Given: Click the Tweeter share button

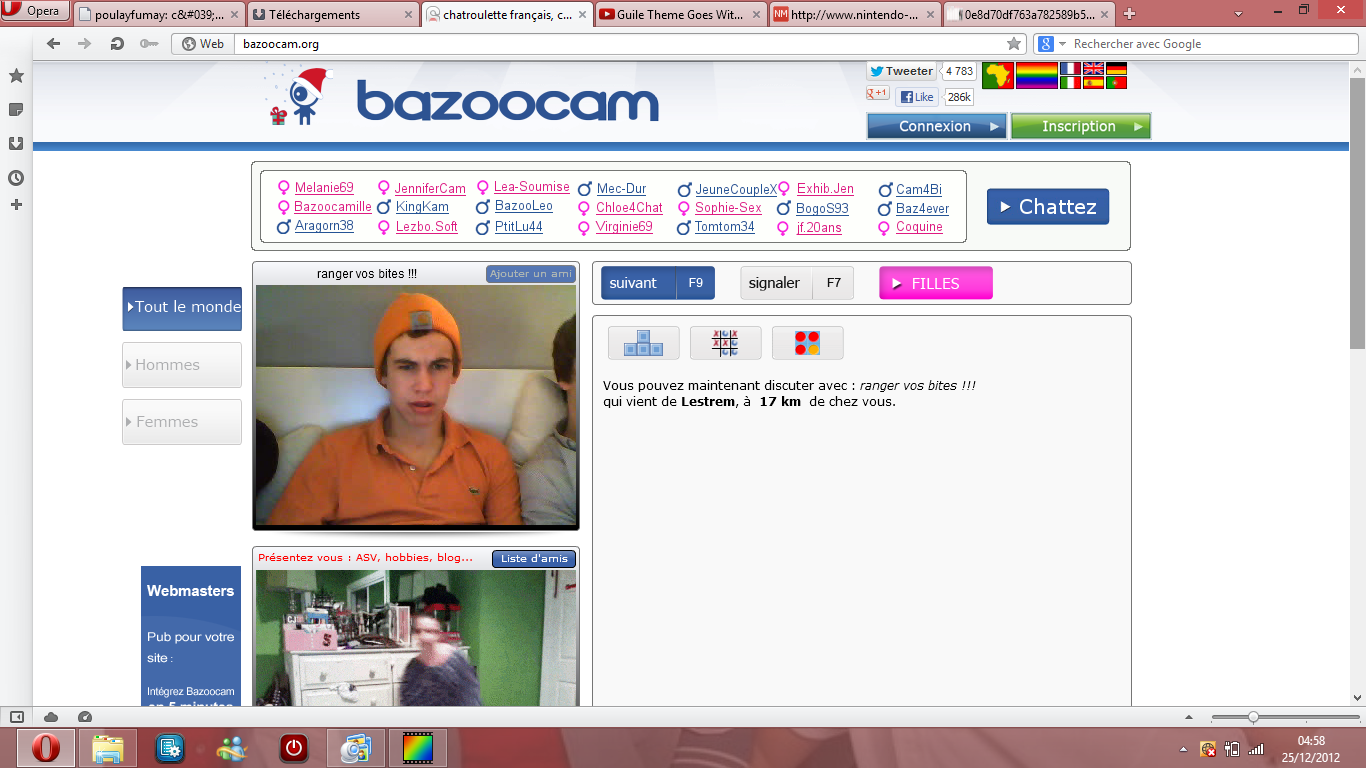Looking at the screenshot, I should 901,71.
